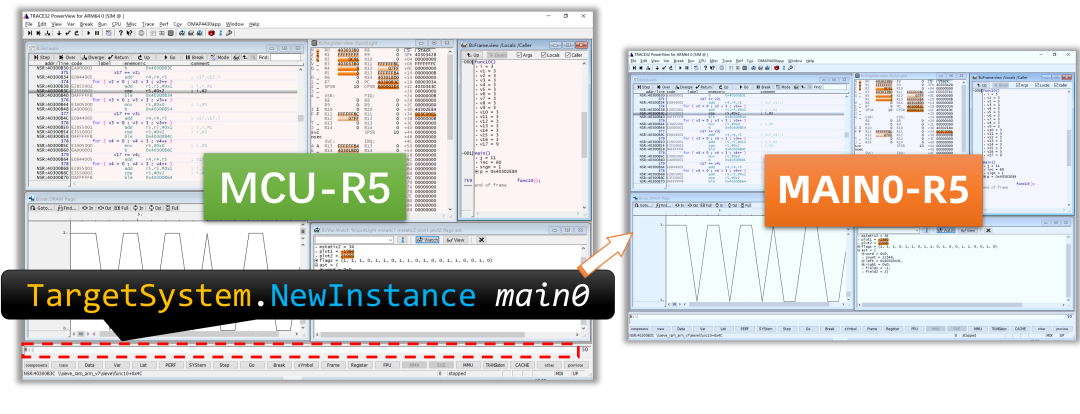The height and width of the screenshot is (414, 1080).
Task: Open Trace menu in the MCU-R5 window
Action: 148,24
